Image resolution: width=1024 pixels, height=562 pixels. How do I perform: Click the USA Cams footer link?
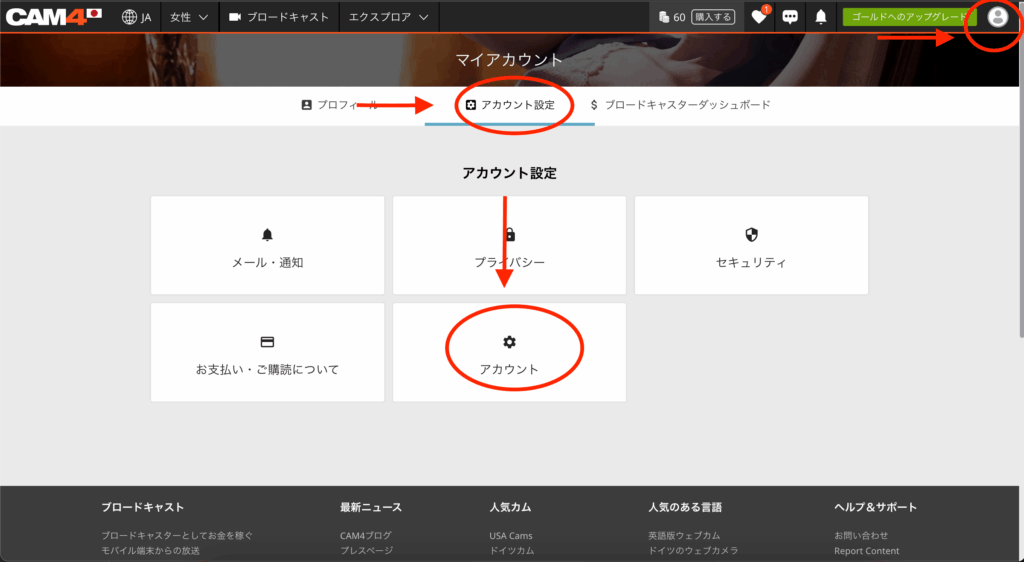(x=511, y=535)
